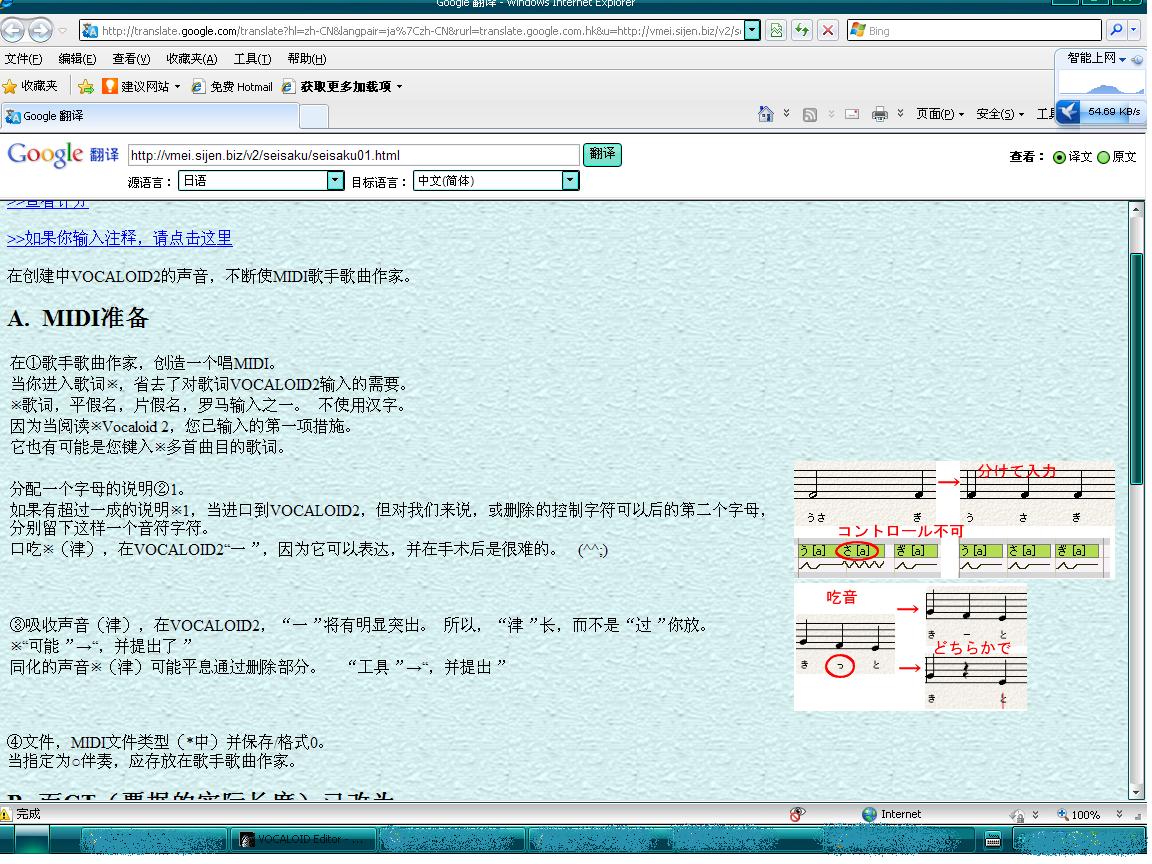Click the warning icon beside 完成 status
Viewport: 1152px width, 864px height.
tap(6, 814)
